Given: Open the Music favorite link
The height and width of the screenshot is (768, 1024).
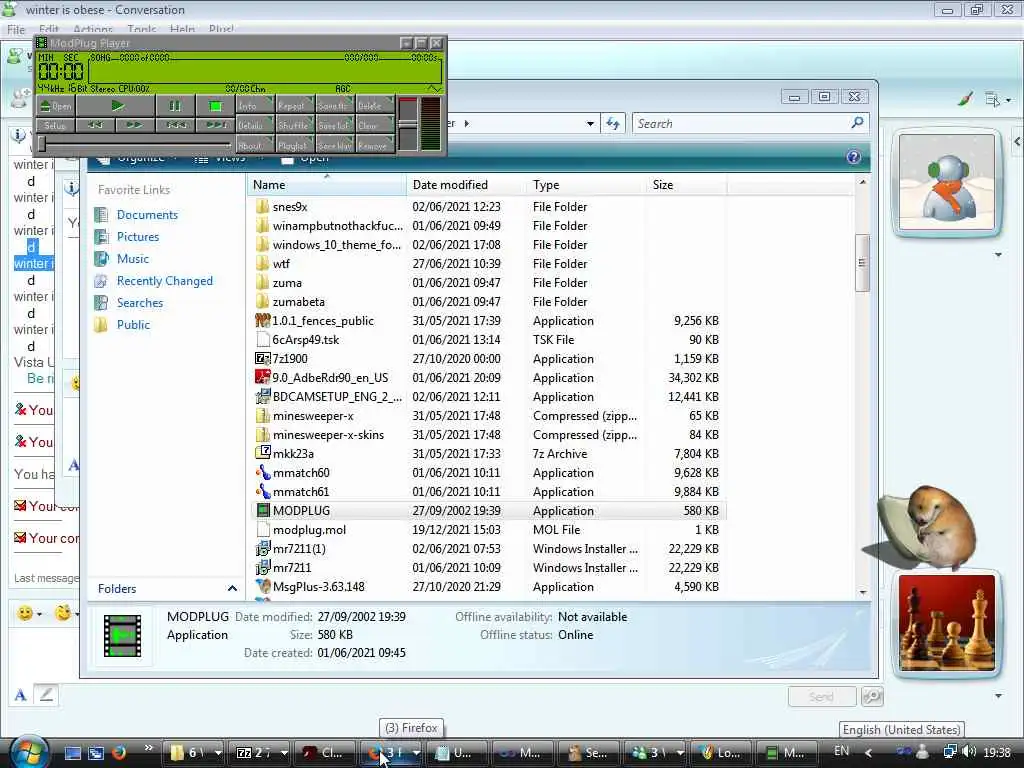Looking at the screenshot, I should tap(133, 259).
